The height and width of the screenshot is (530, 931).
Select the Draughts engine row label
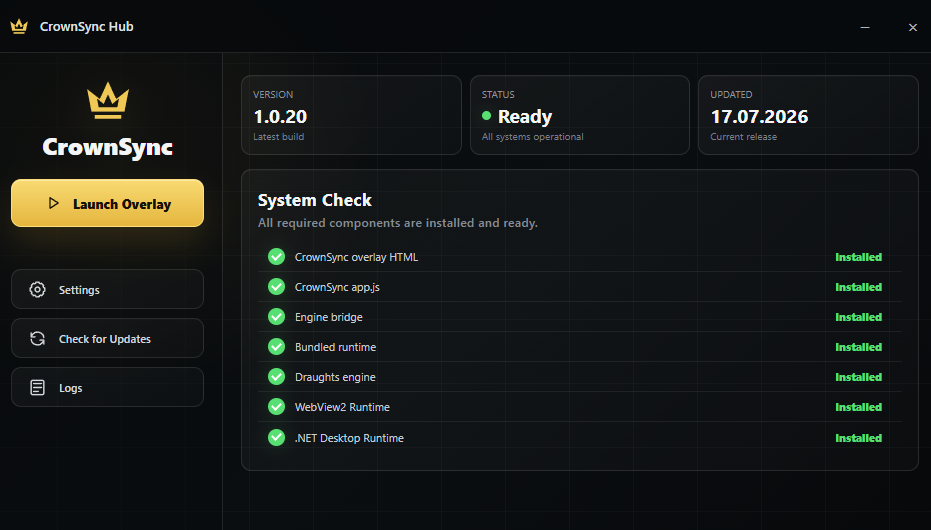335,377
